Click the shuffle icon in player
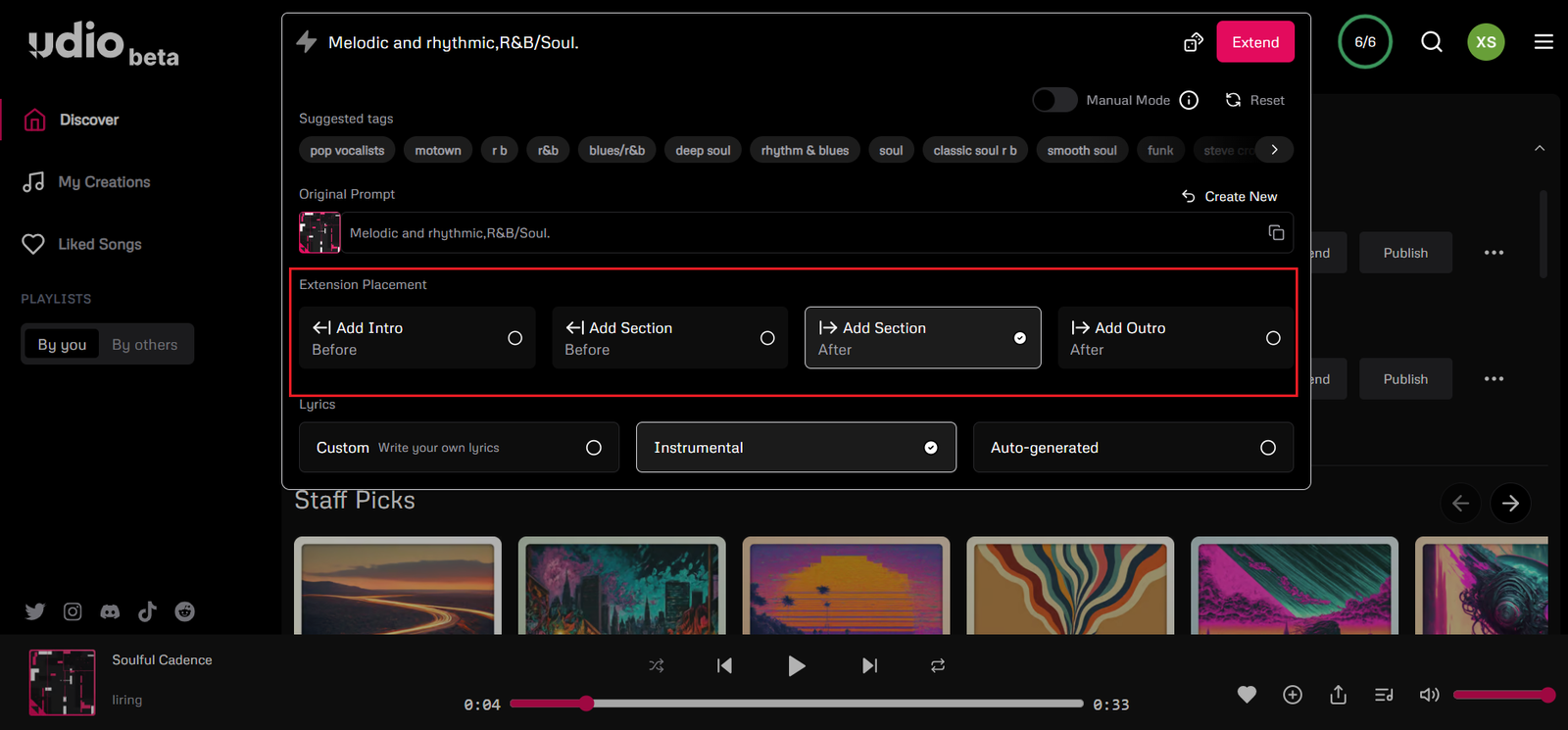Image resolution: width=1568 pixels, height=730 pixels. click(x=657, y=665)
